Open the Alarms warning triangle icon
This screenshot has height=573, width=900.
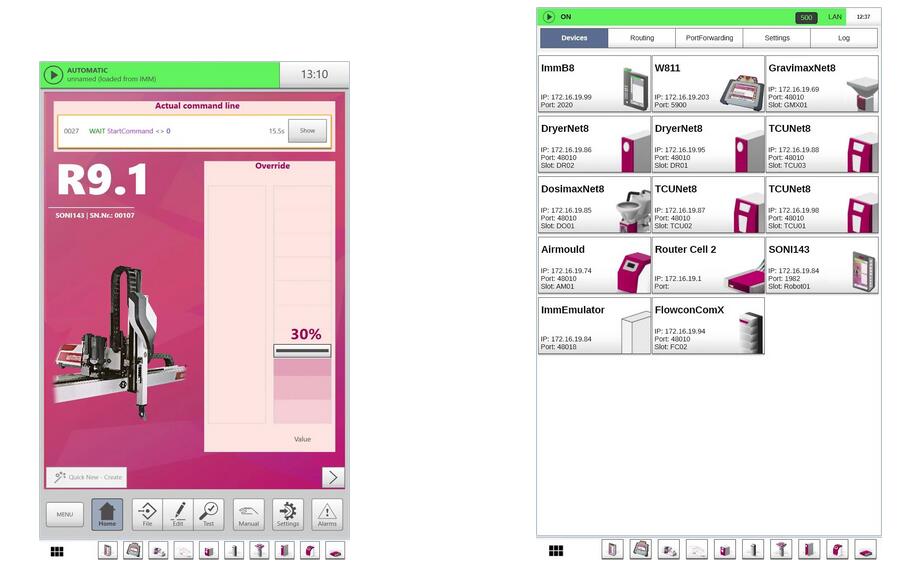click(x=327, y=514)
